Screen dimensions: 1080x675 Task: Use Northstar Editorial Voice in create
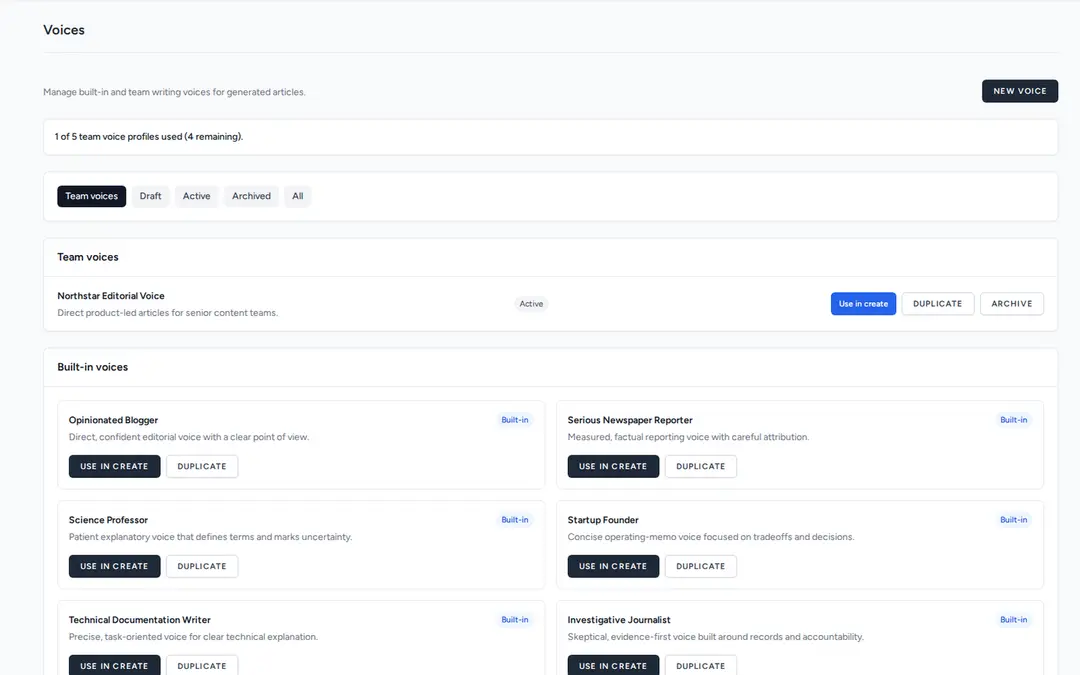pos(863,304)
